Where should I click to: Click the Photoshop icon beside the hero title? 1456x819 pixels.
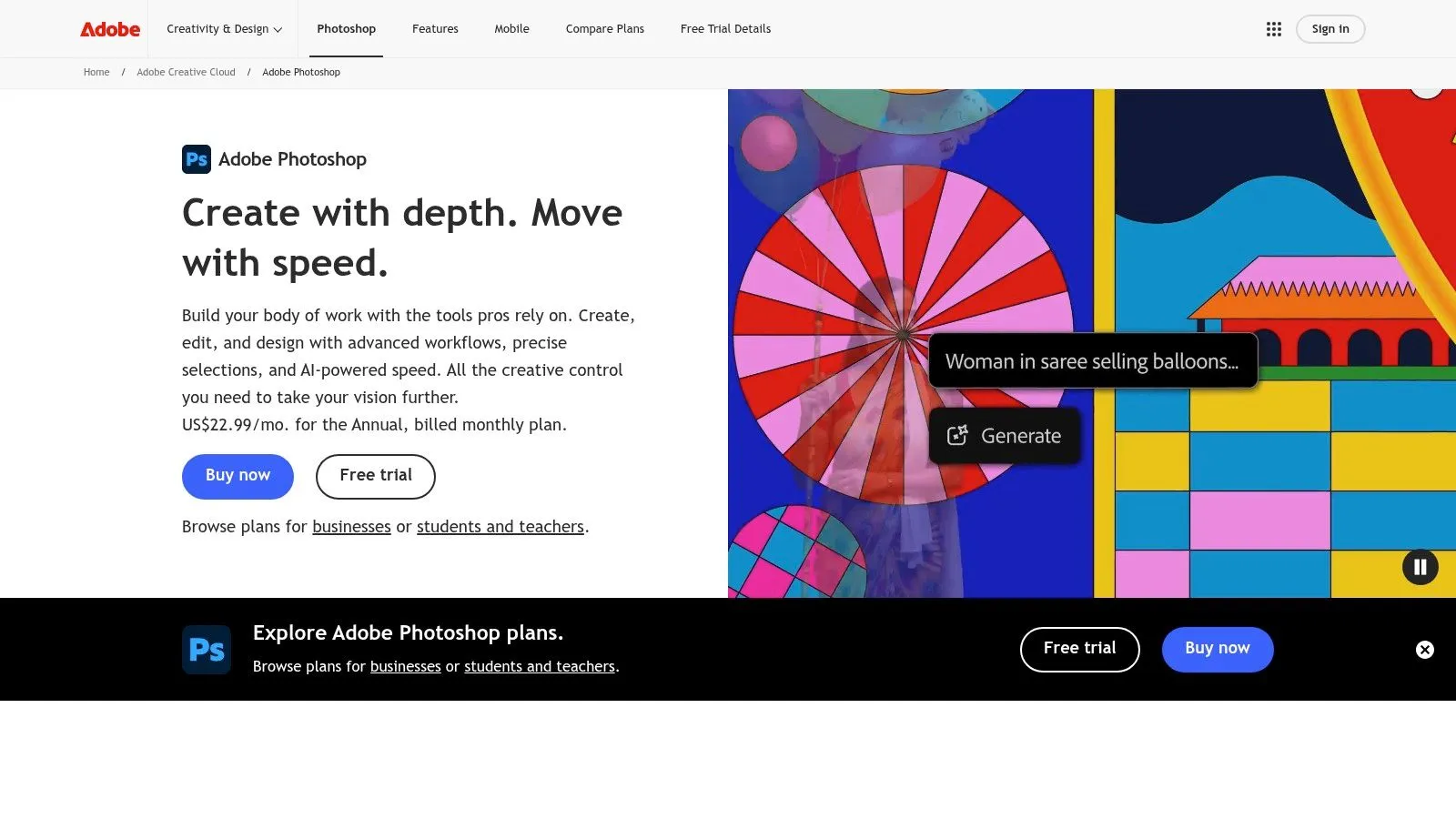pos(197,159)
